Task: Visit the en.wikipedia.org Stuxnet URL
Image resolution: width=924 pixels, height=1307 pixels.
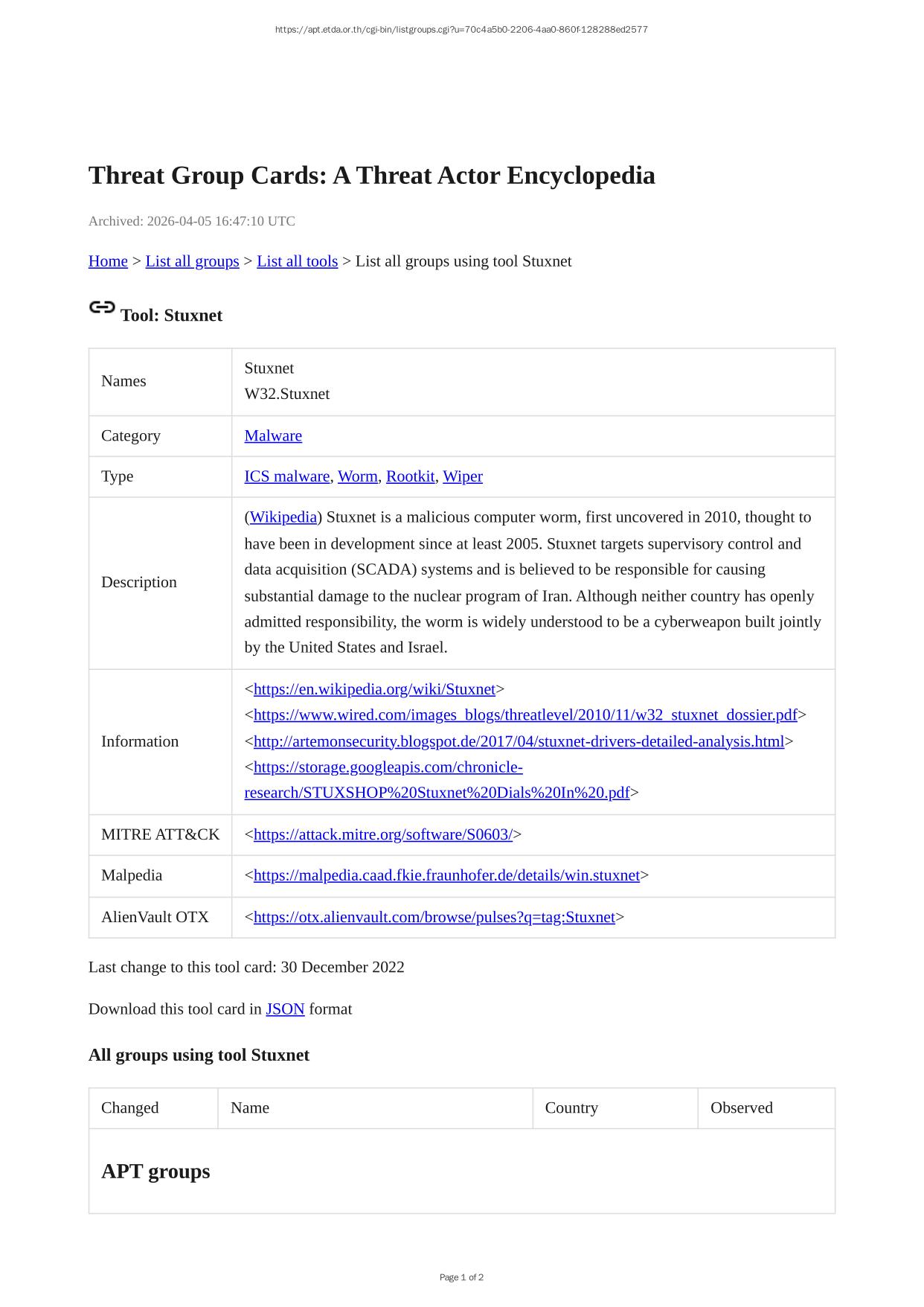Action: click(374, 689)
